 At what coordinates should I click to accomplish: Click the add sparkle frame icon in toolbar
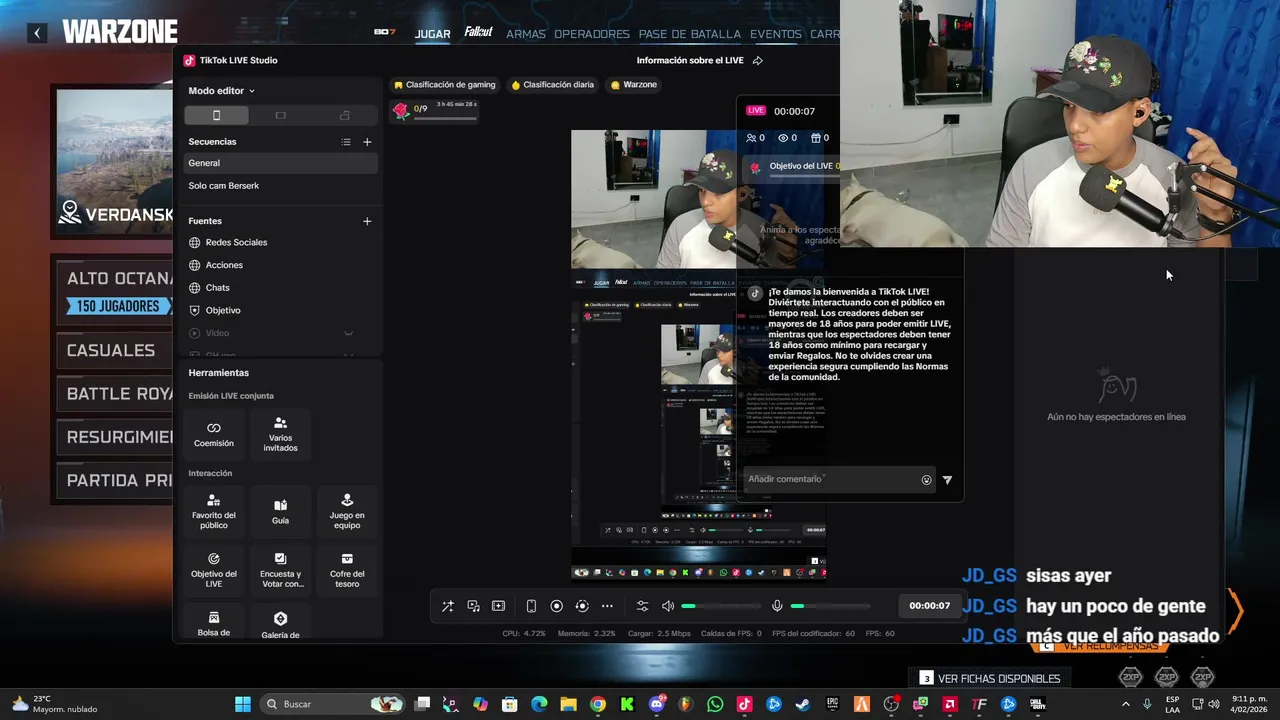pos(498,606)
